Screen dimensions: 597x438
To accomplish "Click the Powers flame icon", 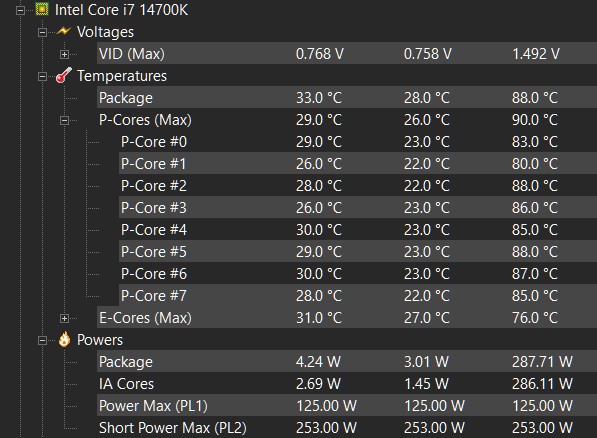I will (64, 339).
